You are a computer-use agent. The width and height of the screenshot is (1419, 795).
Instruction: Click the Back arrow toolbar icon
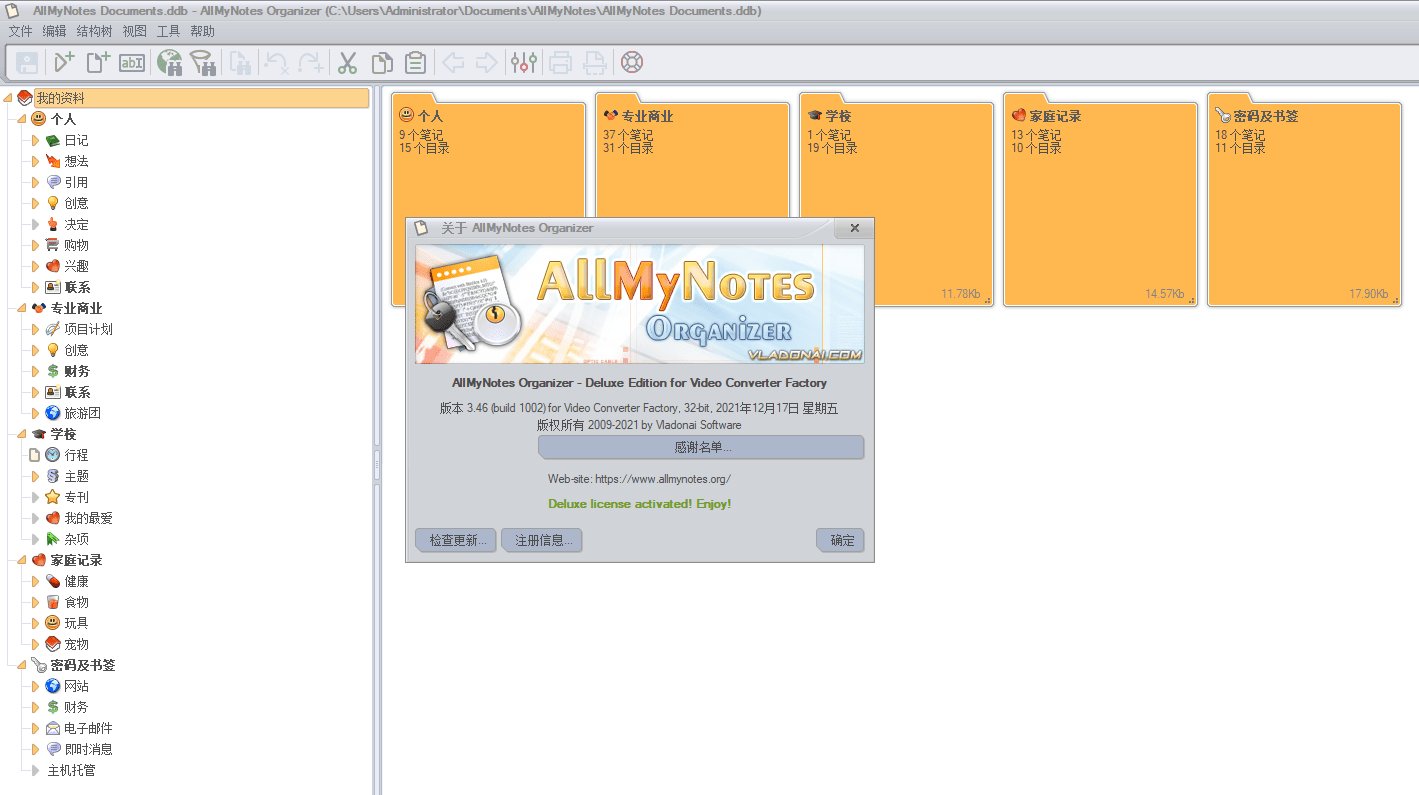pyautogui.click(x=453, y=63)
